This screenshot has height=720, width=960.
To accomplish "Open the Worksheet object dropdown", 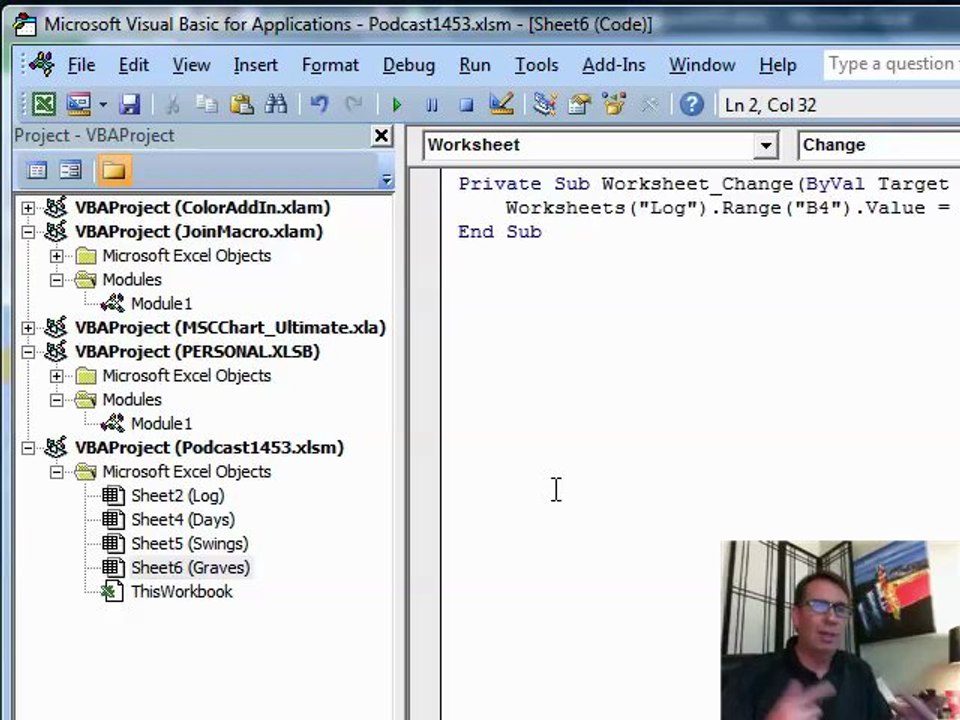I will tap(765, 146).
